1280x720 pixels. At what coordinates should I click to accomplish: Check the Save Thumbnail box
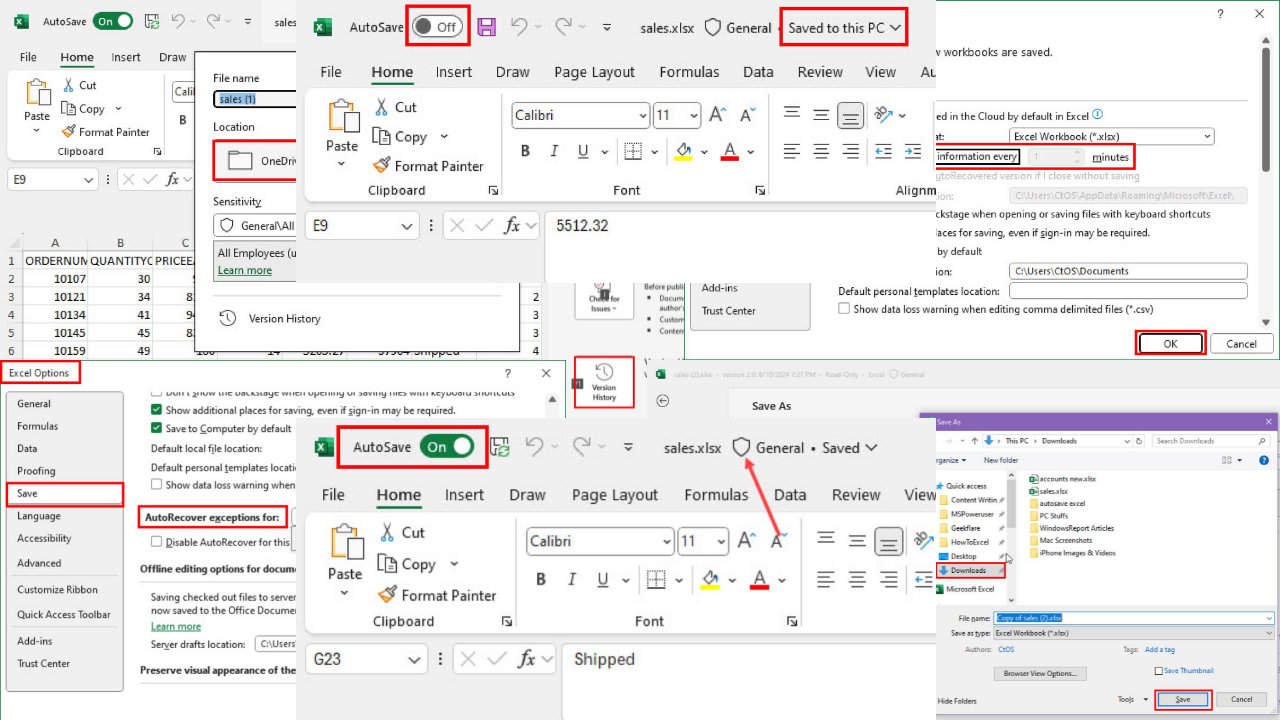pos(1159,670)
